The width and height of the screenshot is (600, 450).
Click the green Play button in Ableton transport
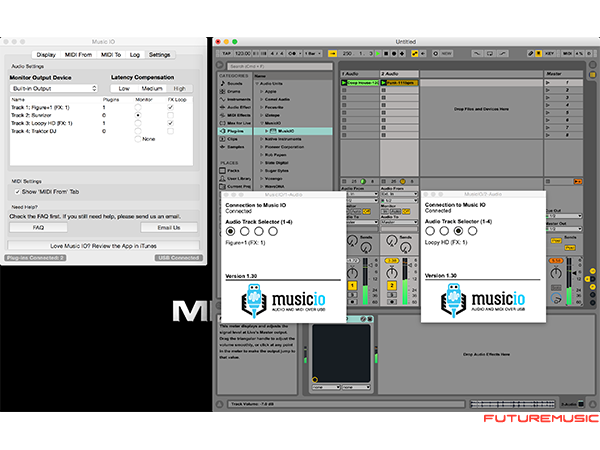[x=378, y=54]
